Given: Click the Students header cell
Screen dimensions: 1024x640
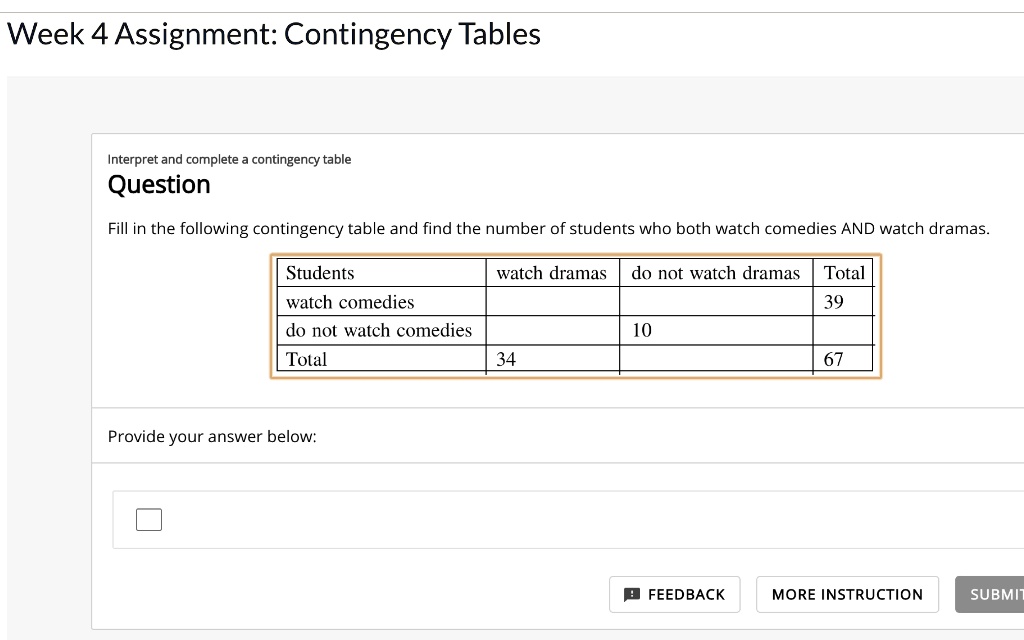Looking at the screenshot, I should pos(318,272).
